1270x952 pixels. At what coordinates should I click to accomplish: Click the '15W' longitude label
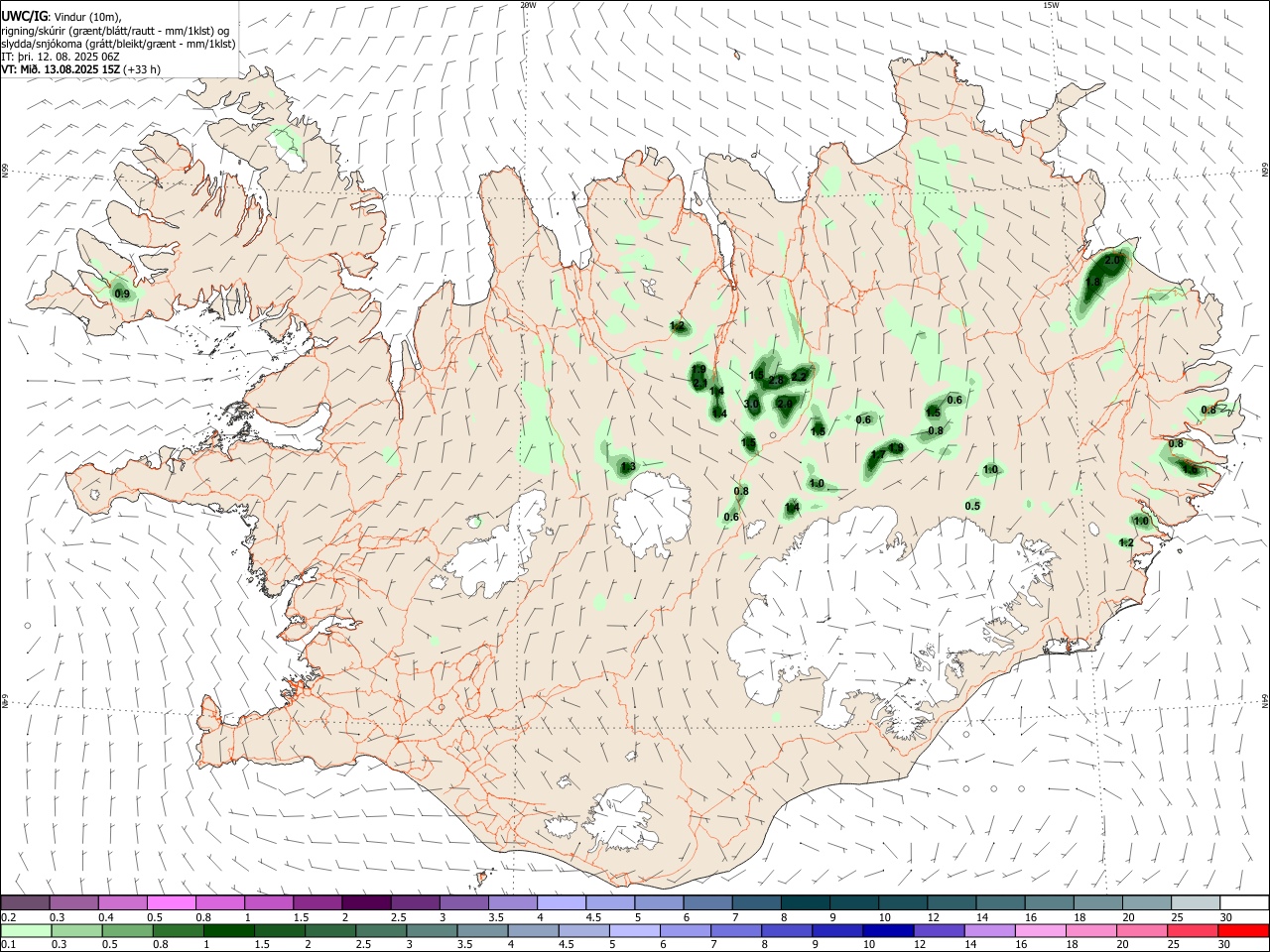coord(1051,5)
